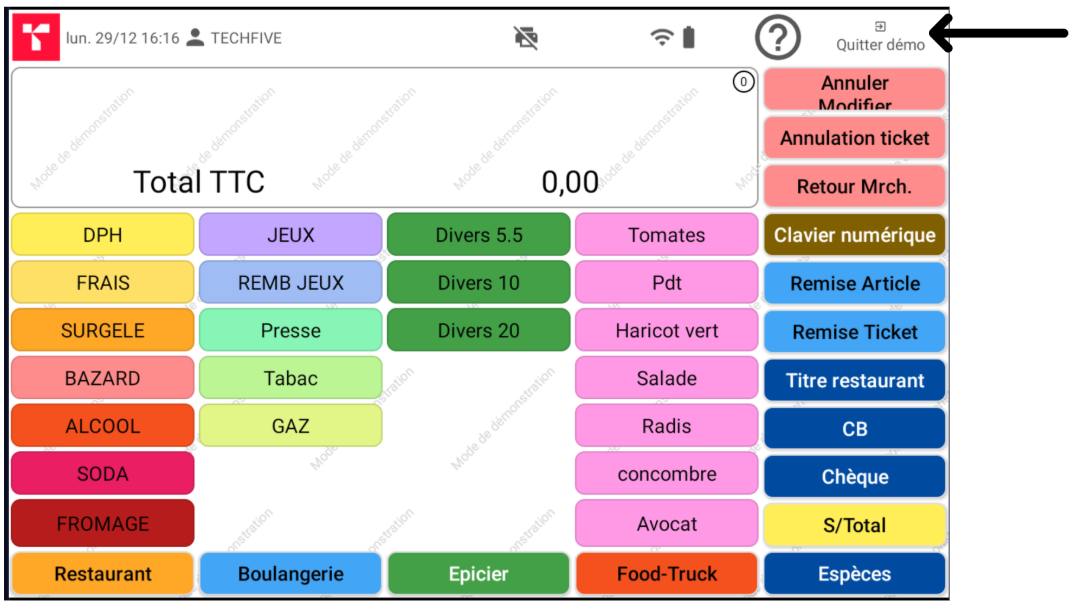Open the Clavier numérique keypad
Viewport: 1076px width, 609px height.
(855, 235)
